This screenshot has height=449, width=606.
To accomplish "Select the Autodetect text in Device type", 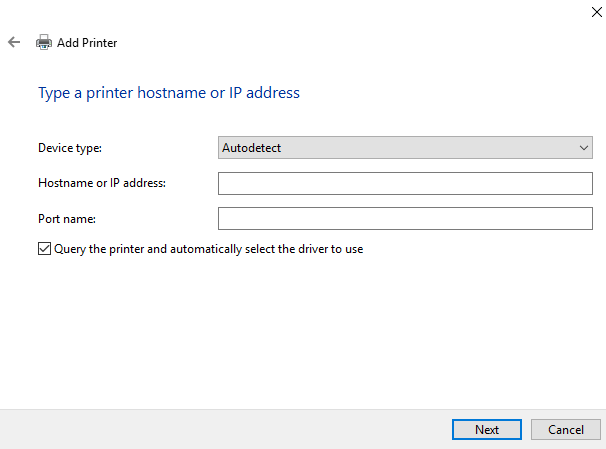I will 251,148.
